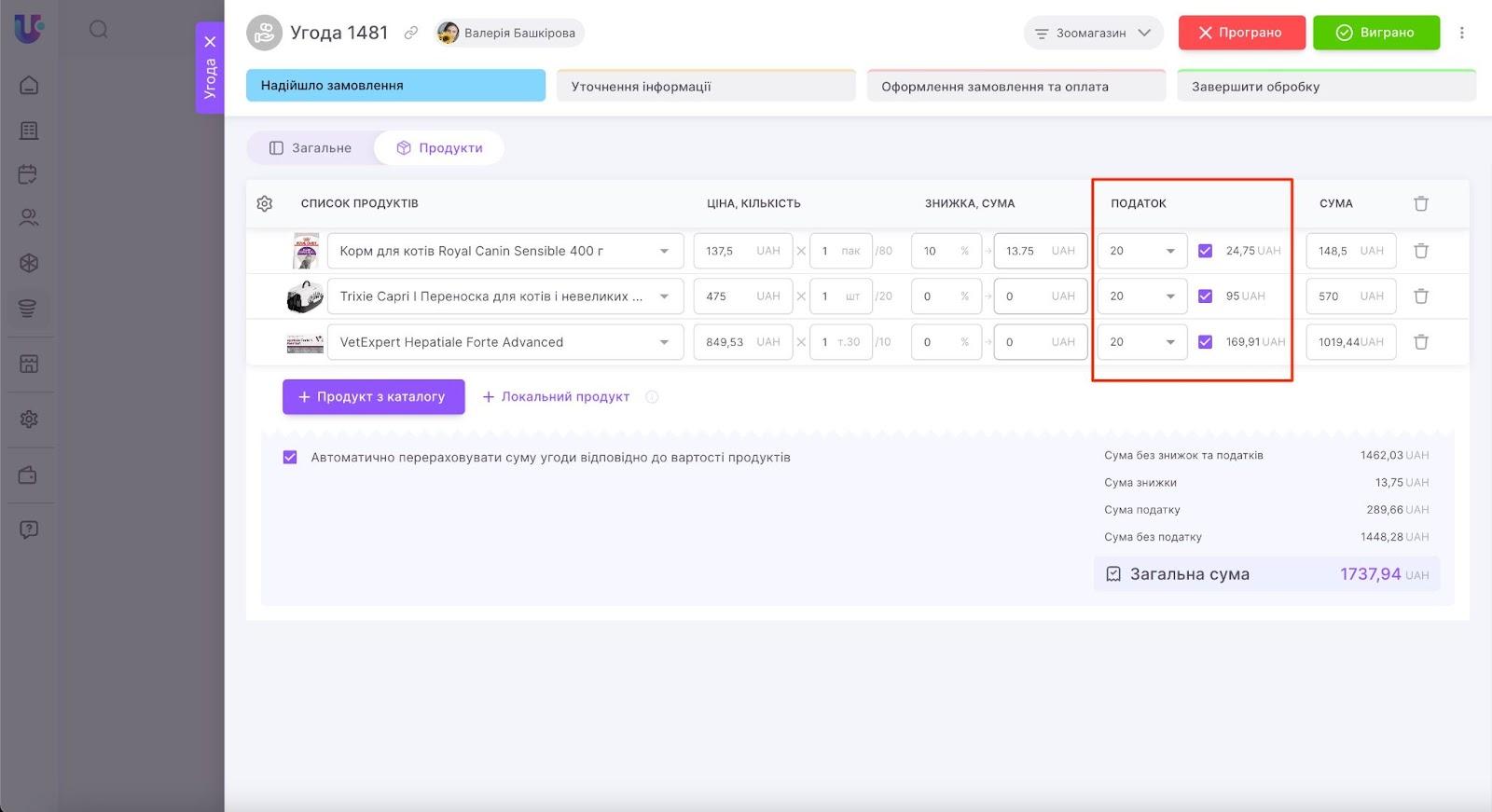Click the Продукт з каталогу button
The width and height of the screenshot is (1492, 812).
pyautogui.click(x=373, y=397)
